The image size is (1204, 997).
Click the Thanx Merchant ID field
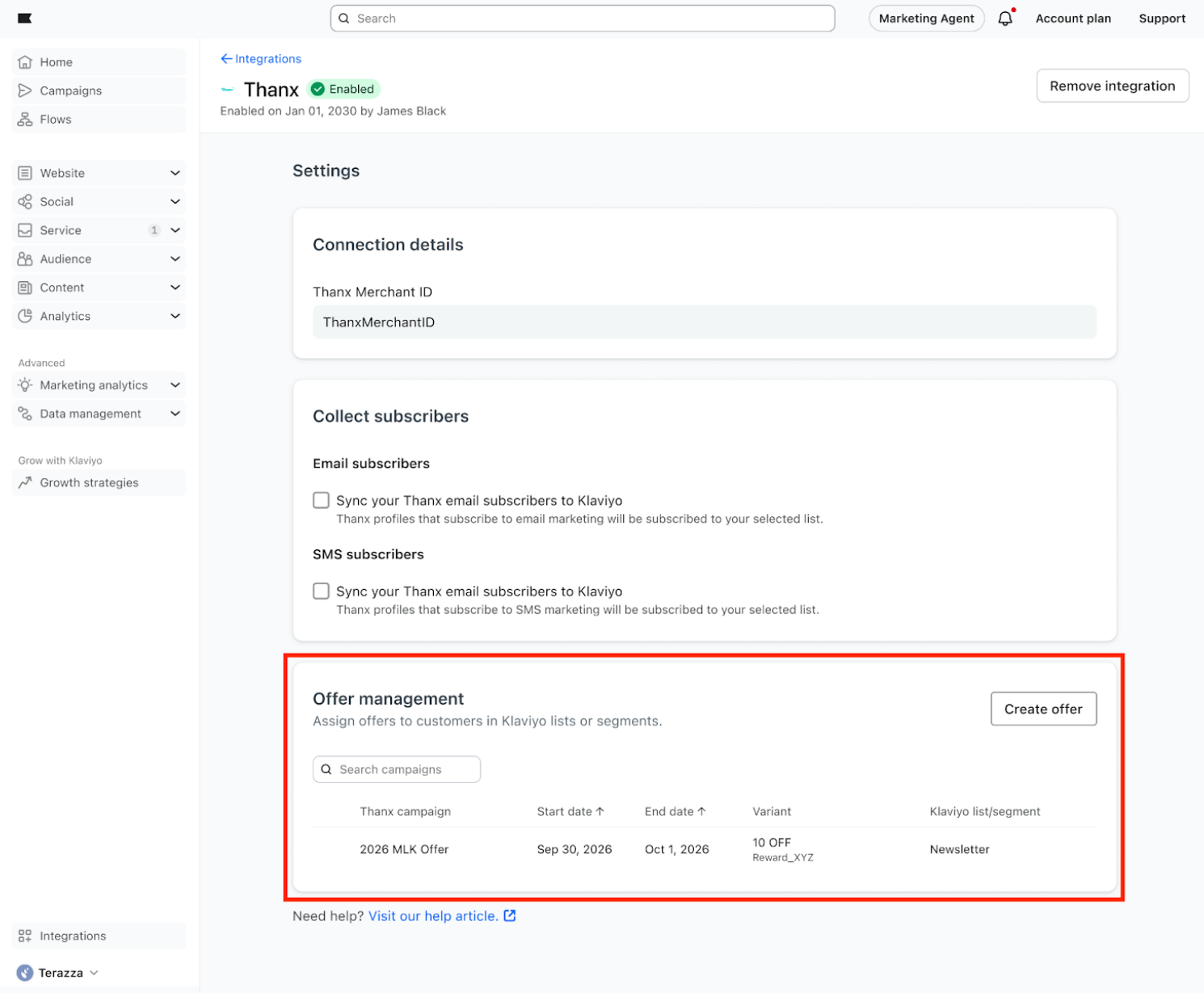pyautogui.click(x=705, y=322)
